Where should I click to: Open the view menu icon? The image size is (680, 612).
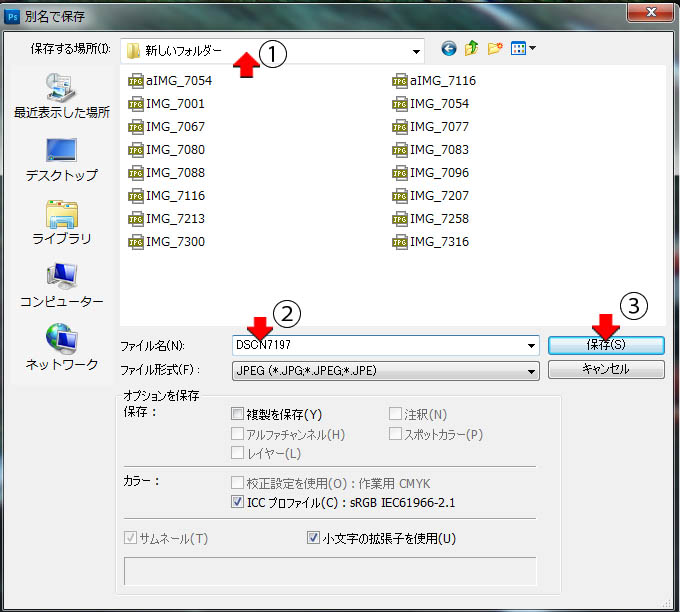tap(523, 49)
